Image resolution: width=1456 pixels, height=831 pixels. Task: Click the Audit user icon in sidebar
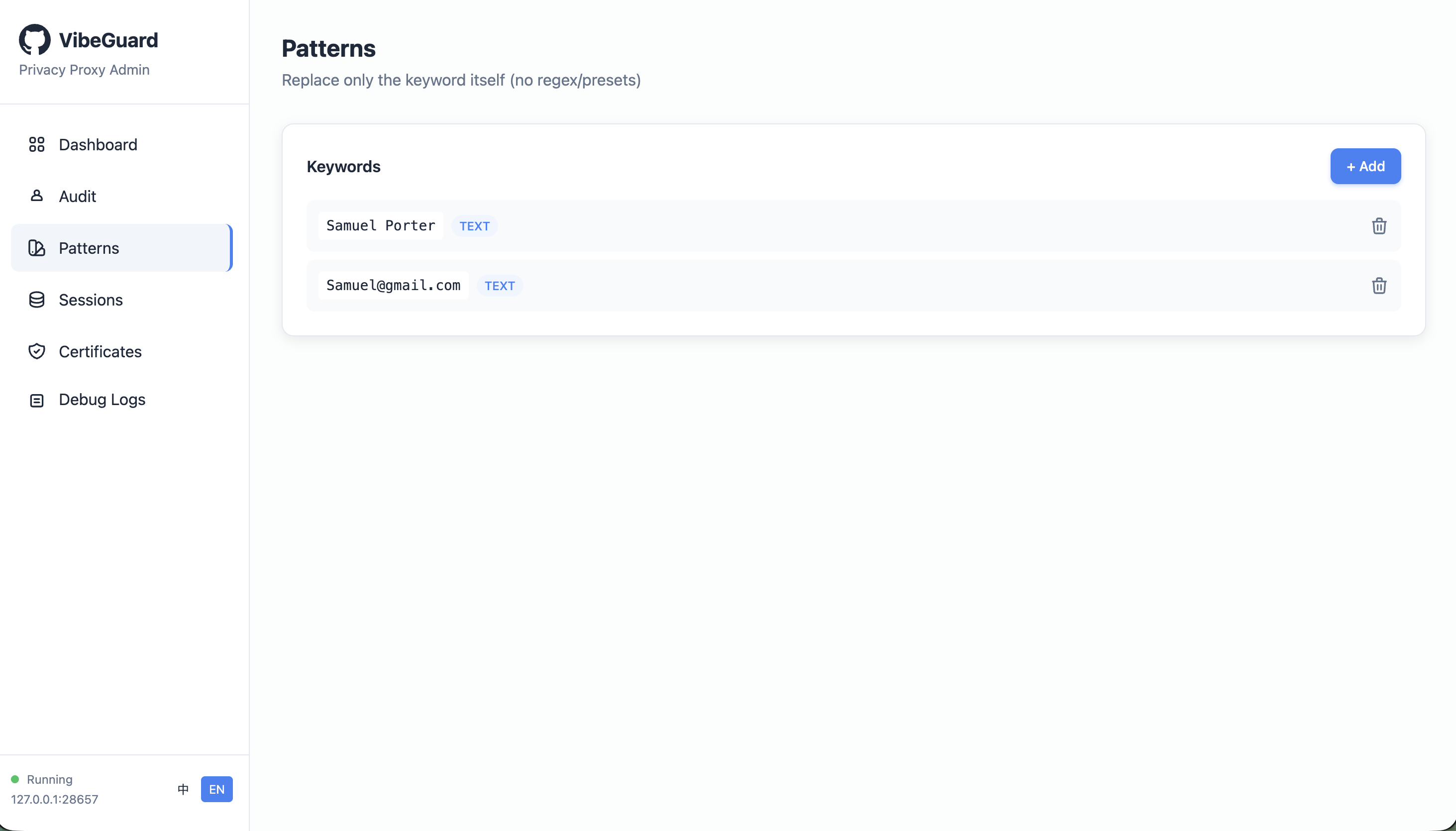coord(36,196)
